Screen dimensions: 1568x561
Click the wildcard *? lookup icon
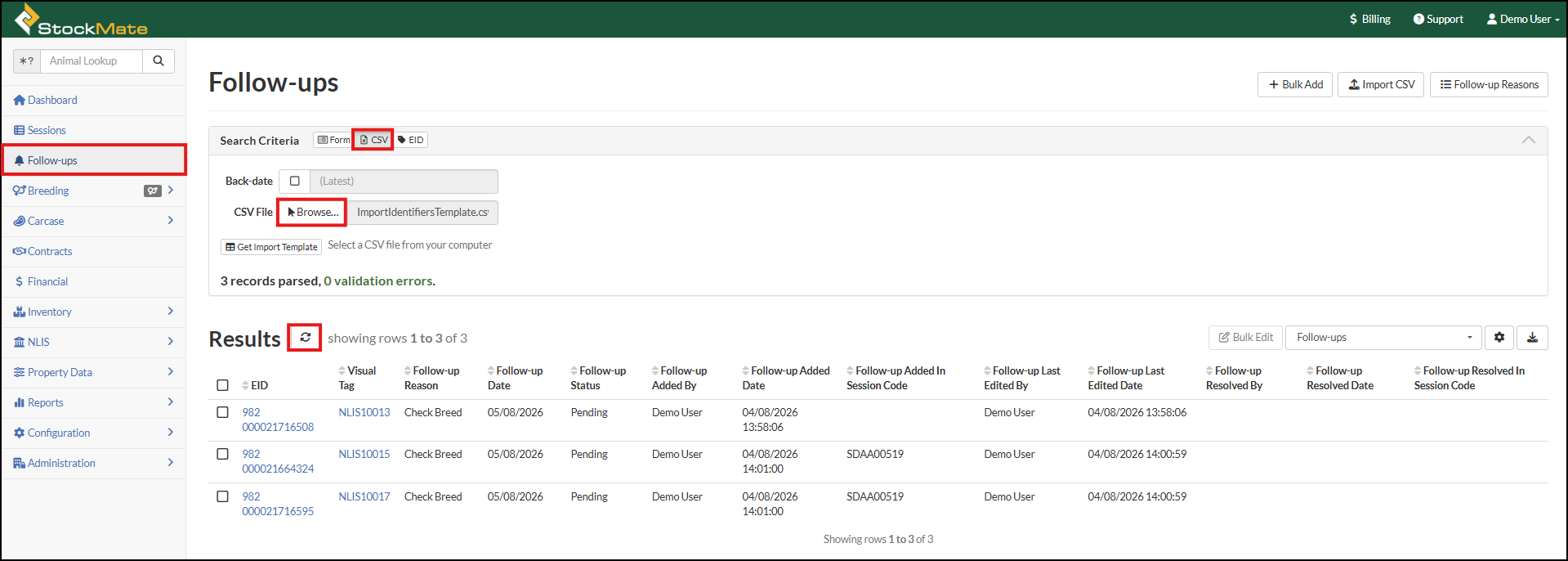pyautogui.click(x=27, y=61)
